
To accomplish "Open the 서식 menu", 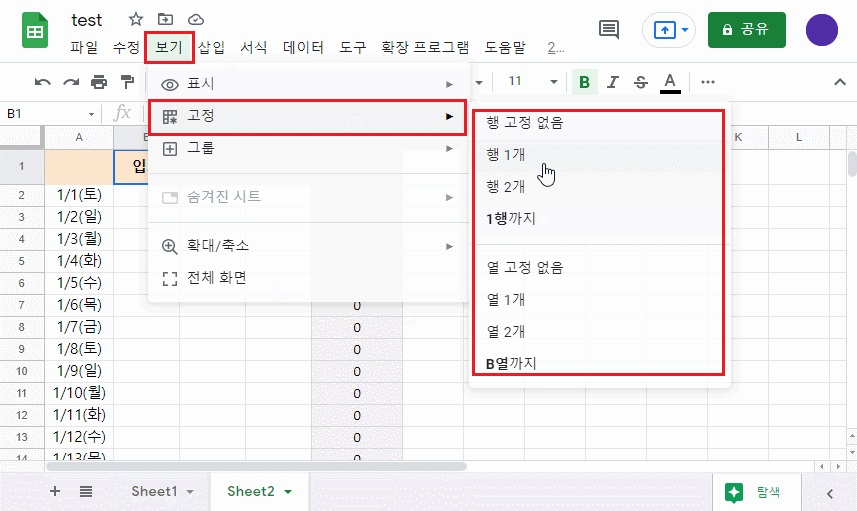I will pos(254,47).
